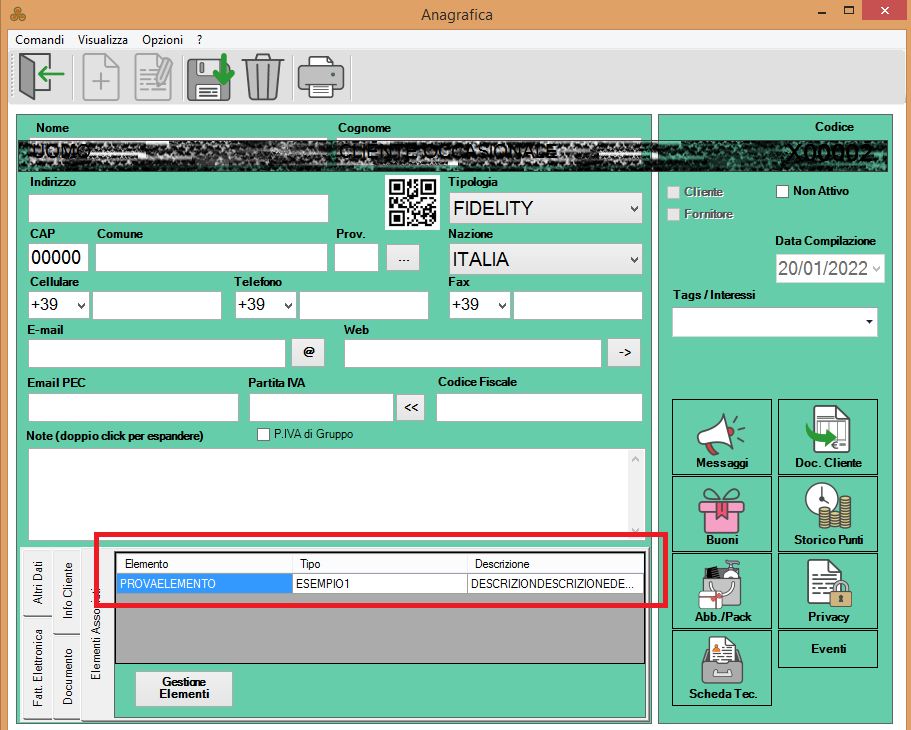
Task: Open Scheda Tec. technical sheet
Action: coord(722,667)
